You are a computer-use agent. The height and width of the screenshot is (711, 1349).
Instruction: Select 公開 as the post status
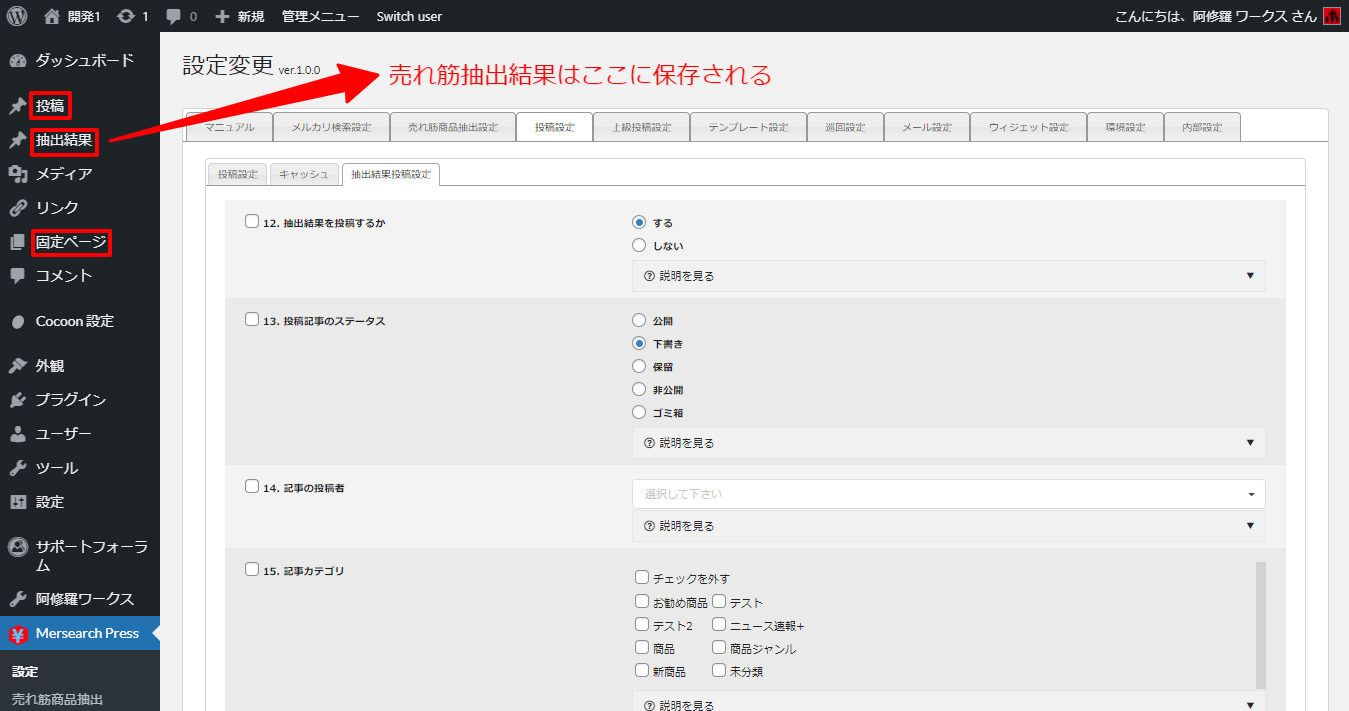(x=639, y=321)
